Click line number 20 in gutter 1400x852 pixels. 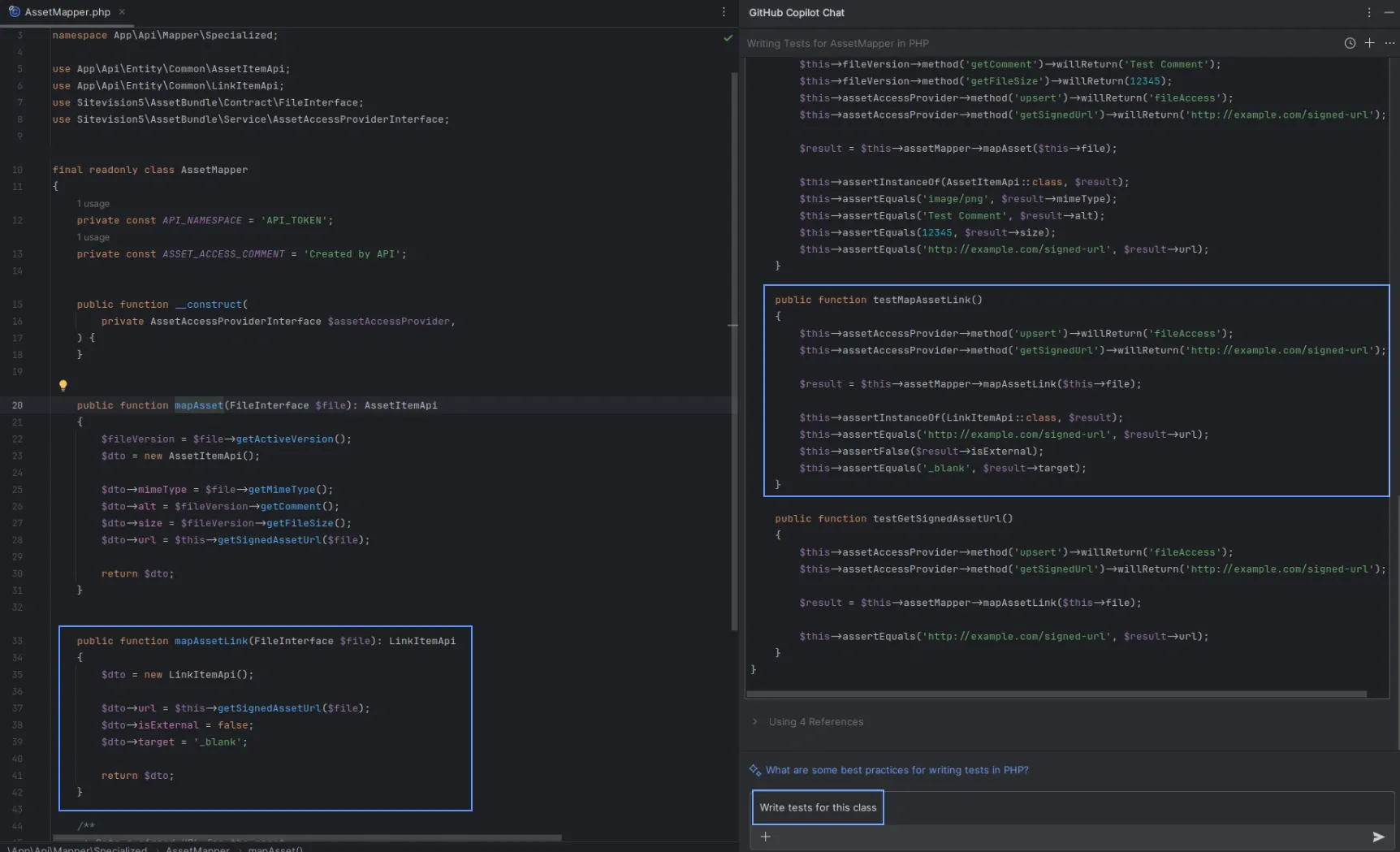tap(17, 405)
